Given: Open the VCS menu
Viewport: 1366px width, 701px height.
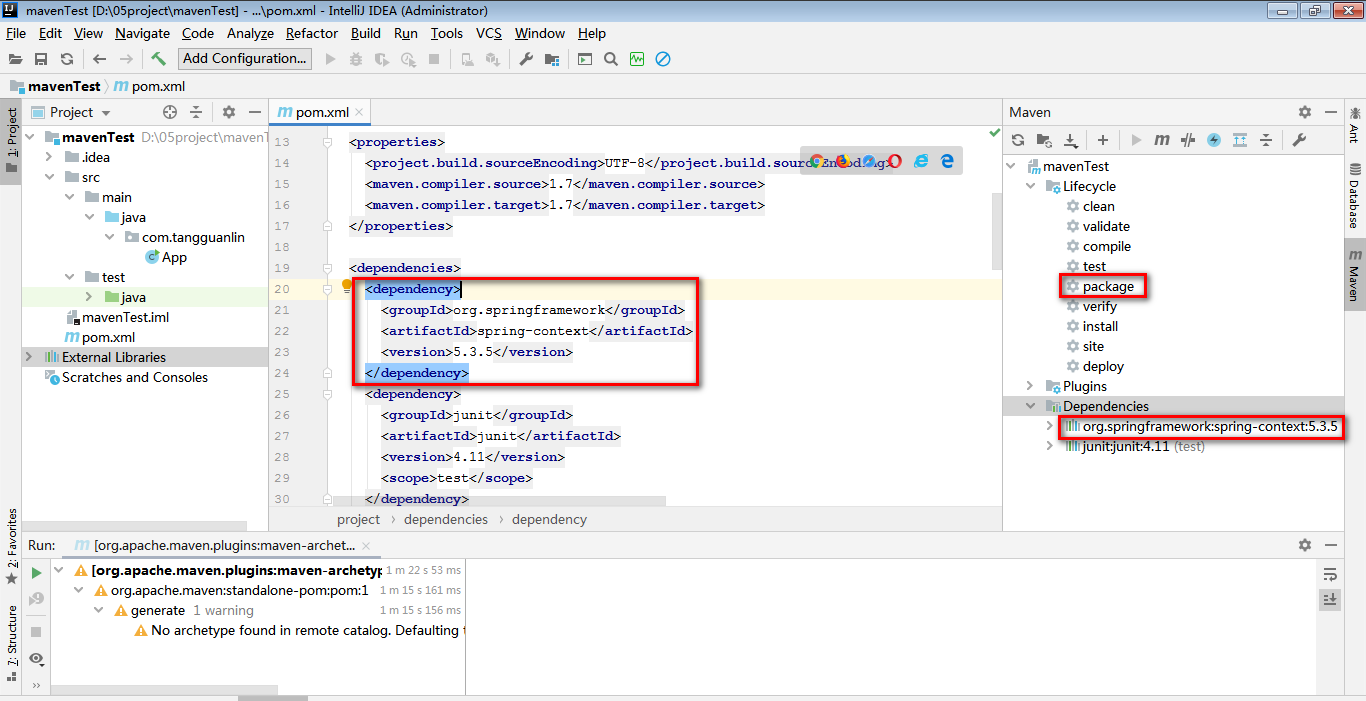Looking at the screenshot, I should [489, 33].
